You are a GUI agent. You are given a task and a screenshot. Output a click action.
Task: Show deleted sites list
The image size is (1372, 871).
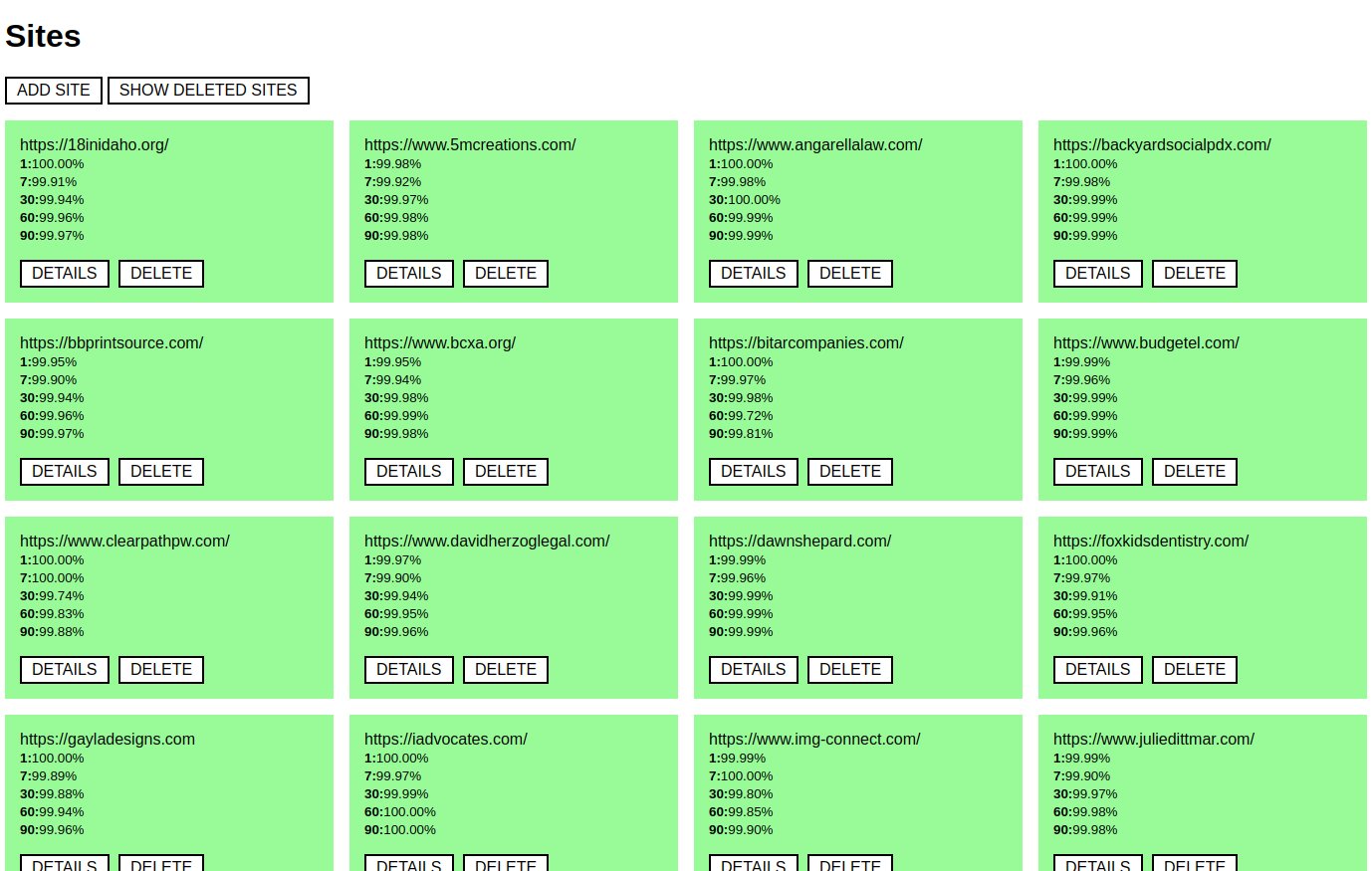(x=208, y=91)
